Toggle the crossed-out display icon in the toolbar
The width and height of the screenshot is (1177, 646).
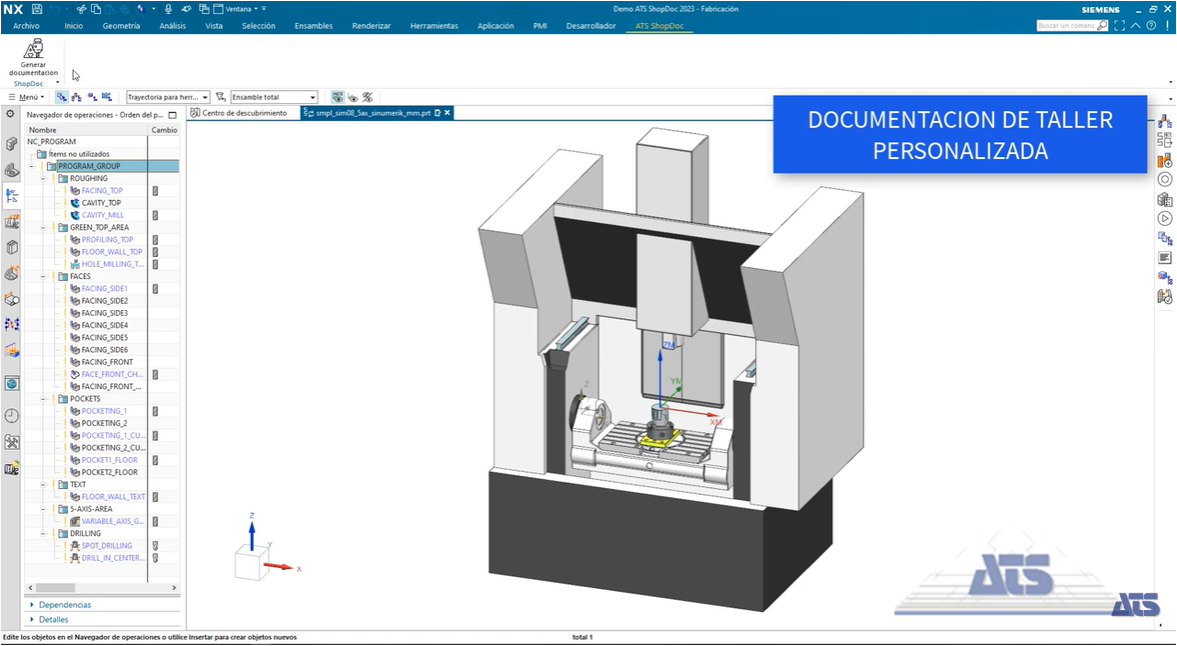(x=367, y=97)
